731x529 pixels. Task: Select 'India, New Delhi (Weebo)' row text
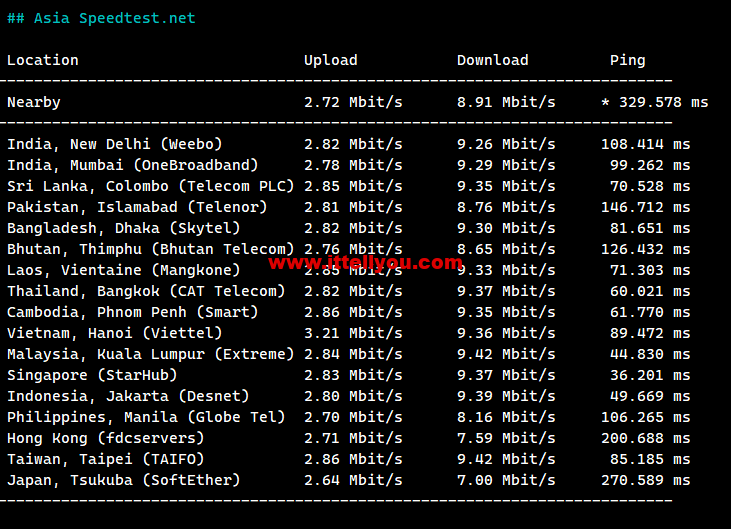coord(115,144)
